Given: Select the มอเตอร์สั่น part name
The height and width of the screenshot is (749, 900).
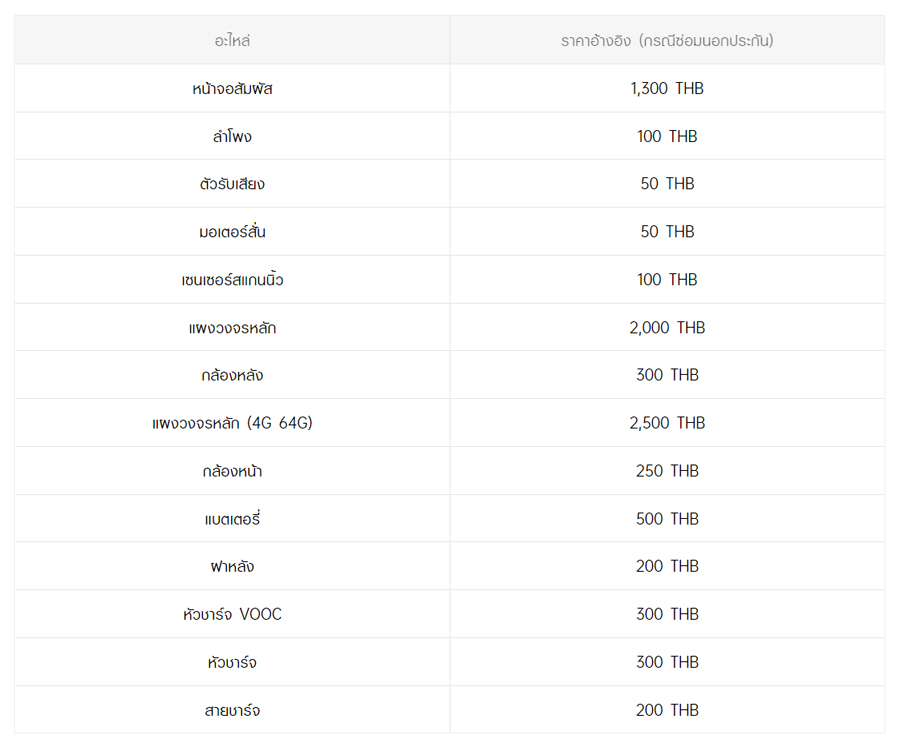Looking at the screenshot, I should point(232,232).
